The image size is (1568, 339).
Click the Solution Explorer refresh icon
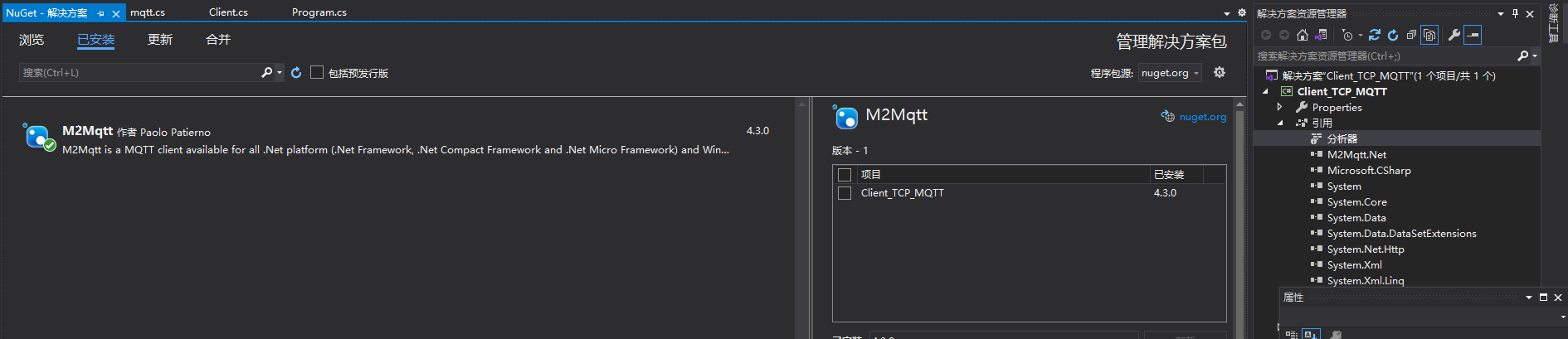pos(1393,35)
